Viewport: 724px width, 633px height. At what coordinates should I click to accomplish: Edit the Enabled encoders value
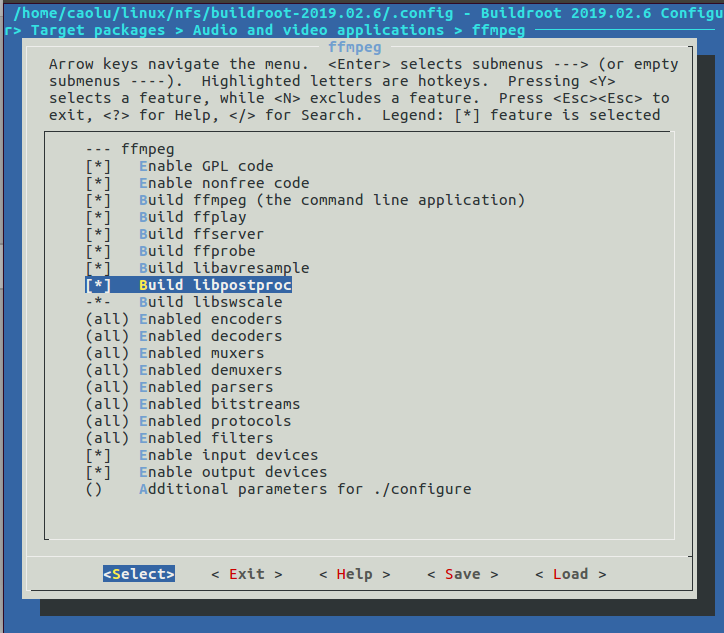click(184, 320)
